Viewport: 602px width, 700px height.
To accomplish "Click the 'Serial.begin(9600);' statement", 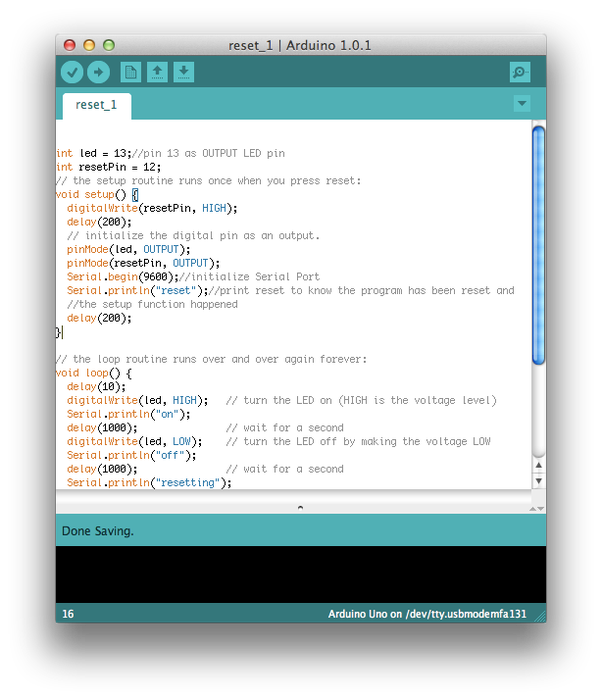I will click(123, 277).
